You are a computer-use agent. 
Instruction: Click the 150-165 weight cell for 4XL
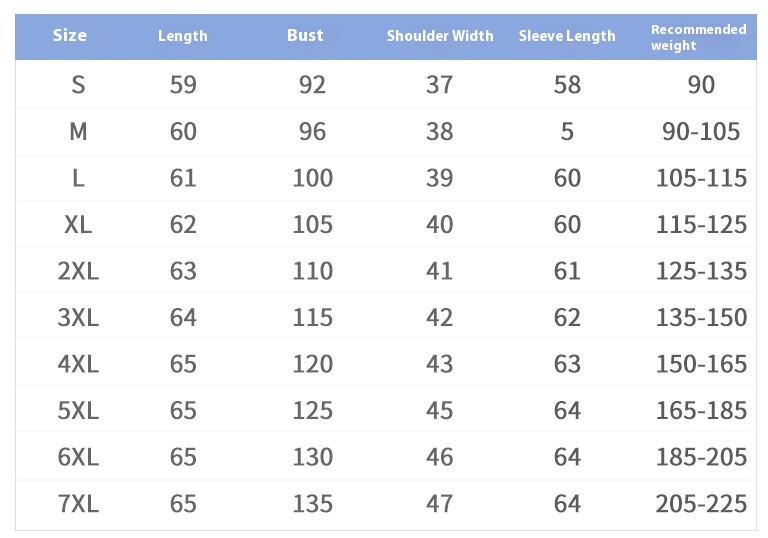click(701, 364)
